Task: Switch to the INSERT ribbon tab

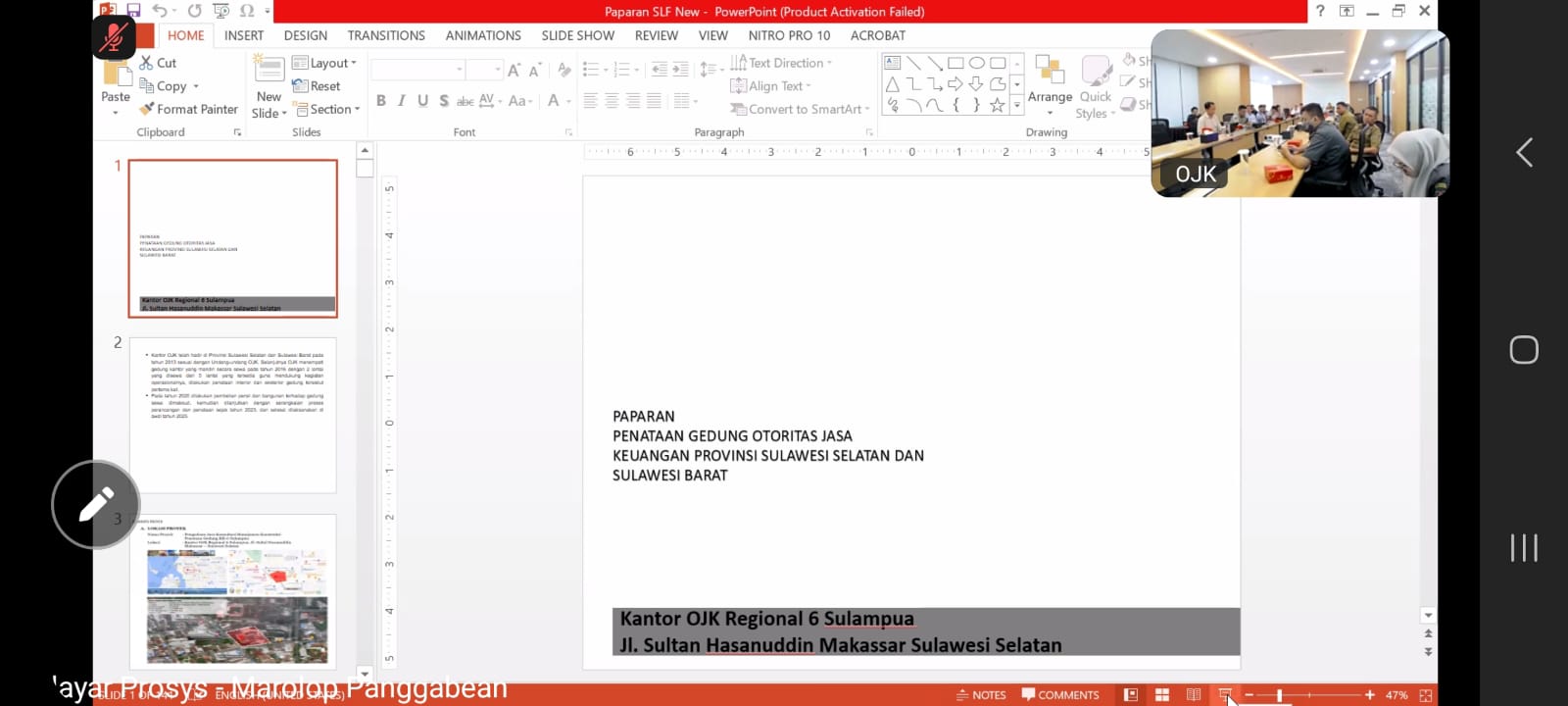Action: pyautogui.click(x=243, y=35)
